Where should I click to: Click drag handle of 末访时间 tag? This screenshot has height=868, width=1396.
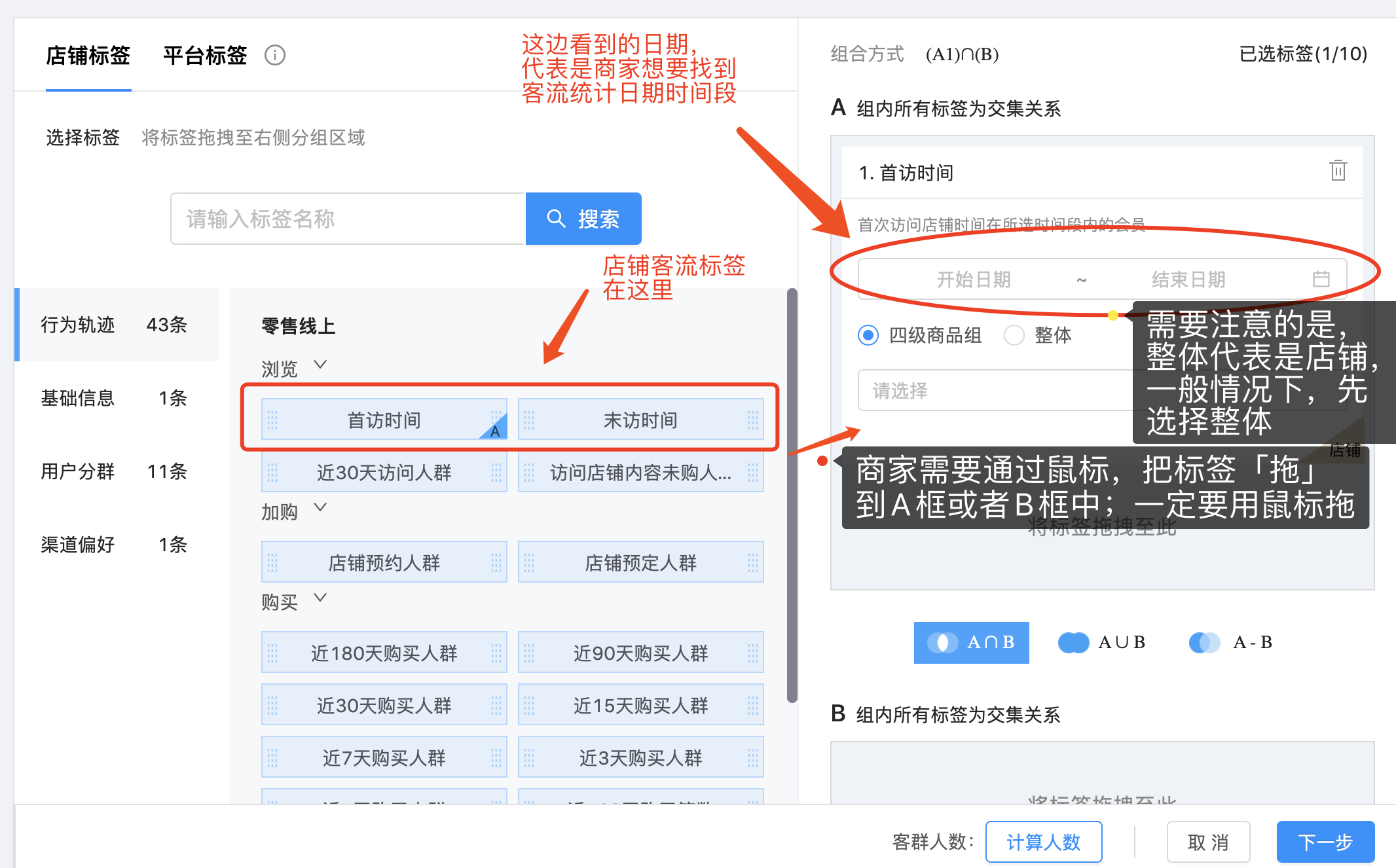click(x=529, y=420)
